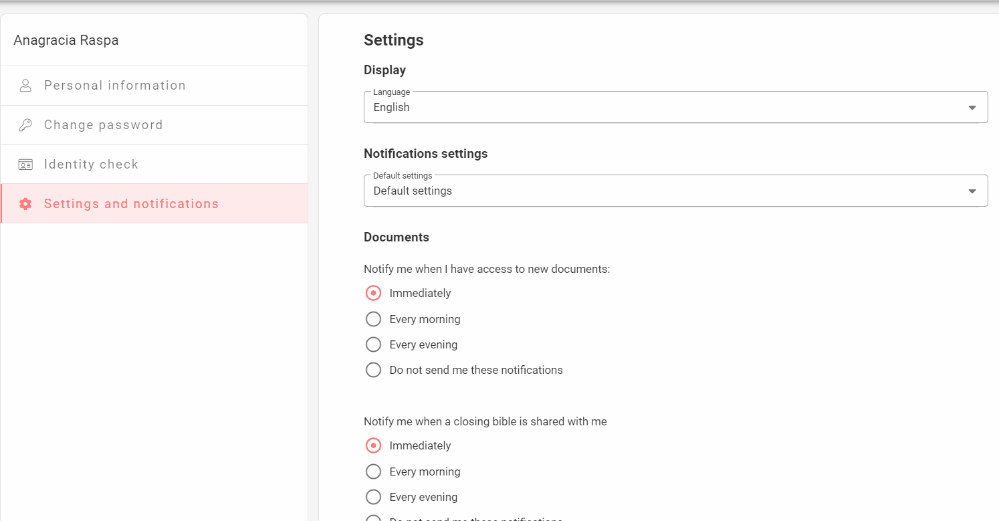Open the Personal information section
The height and width of the screenshot is (521, 999).
click(x=115, y=86)
